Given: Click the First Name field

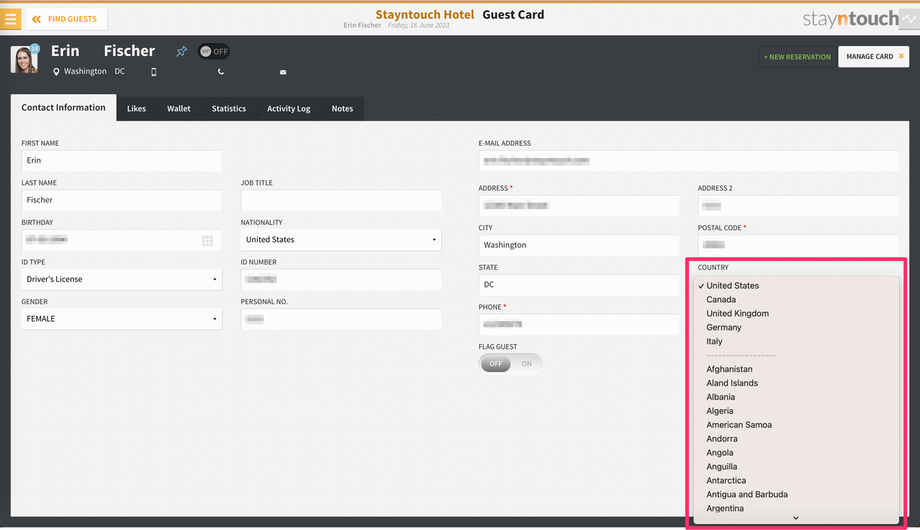Looking at the screenshot, I should pos(121,160).
